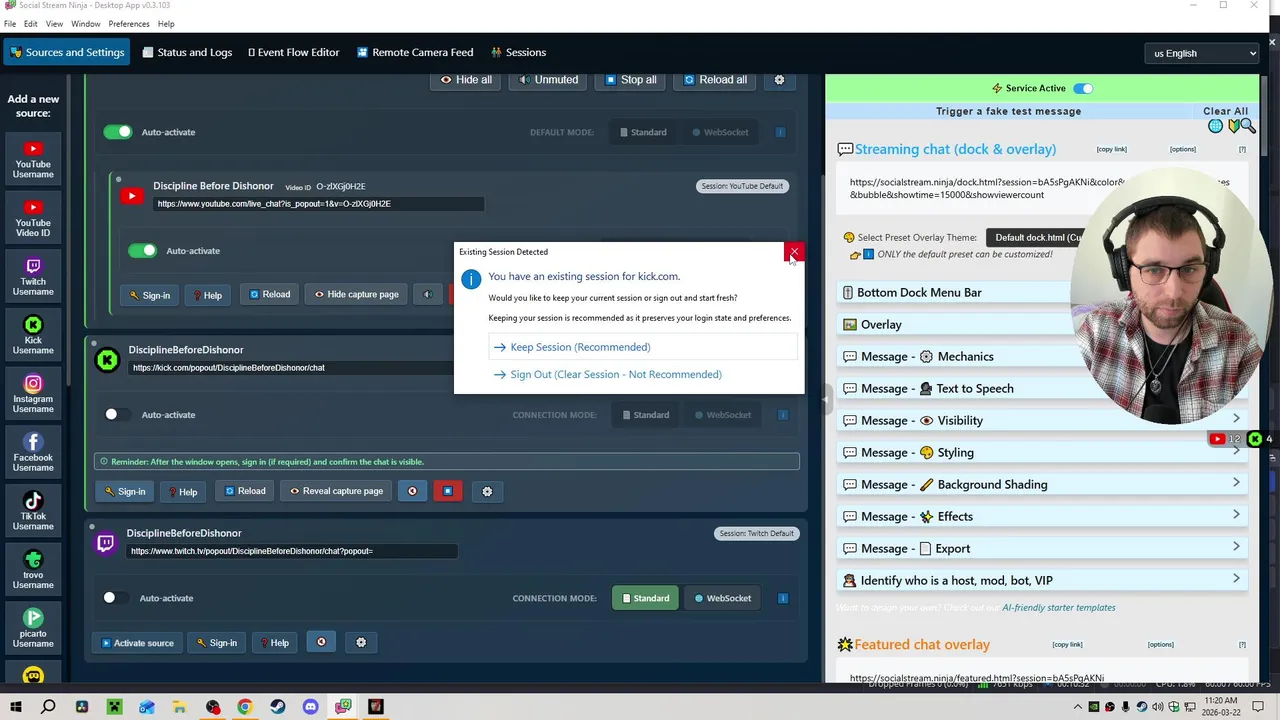This screenshot has width=1280, height=720.
Task: Select Standard connection mode for Kick
Action: pos(646,415)
